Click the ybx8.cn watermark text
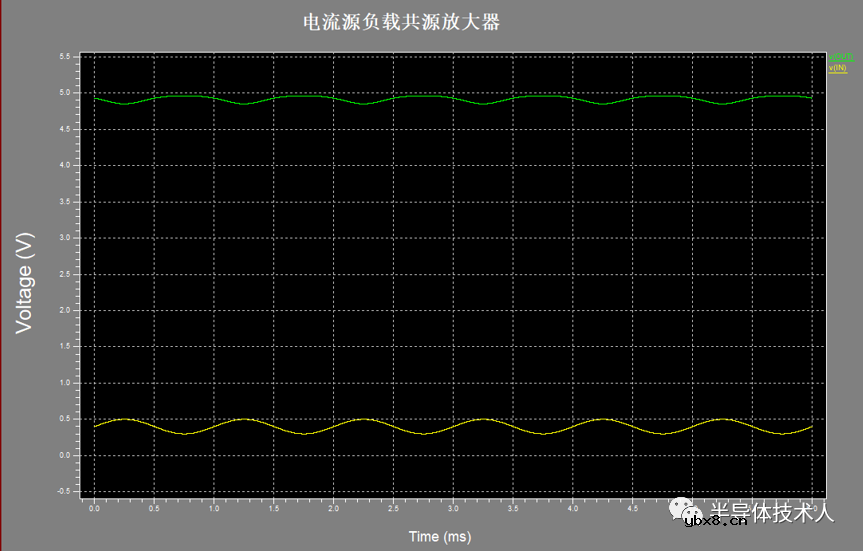 tap(715, 521)
